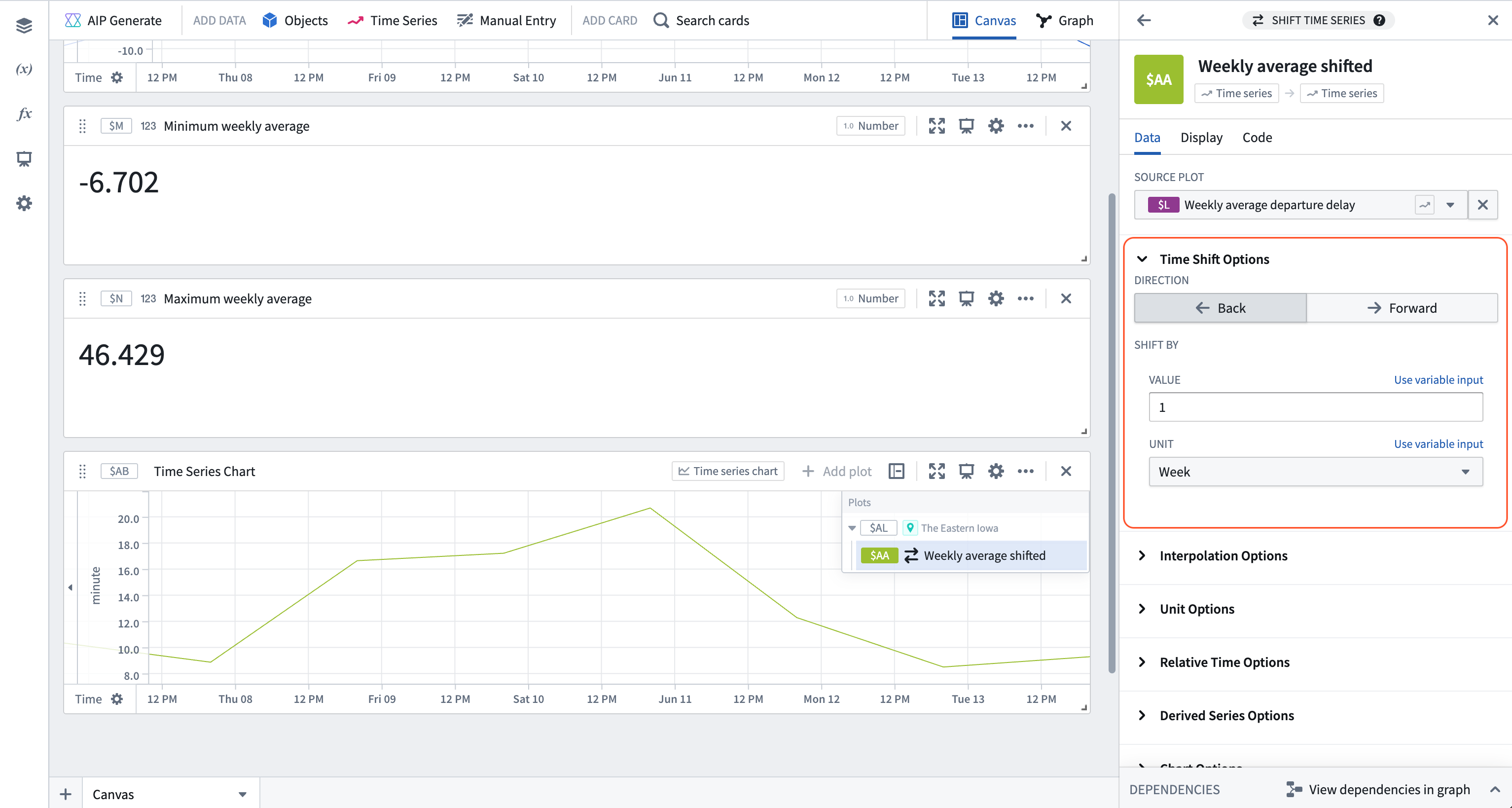Image resolution: width=1512 pixels, height=808 pixels.
Task: Expand Interpolation Options section
Action: pos(1223,555)
